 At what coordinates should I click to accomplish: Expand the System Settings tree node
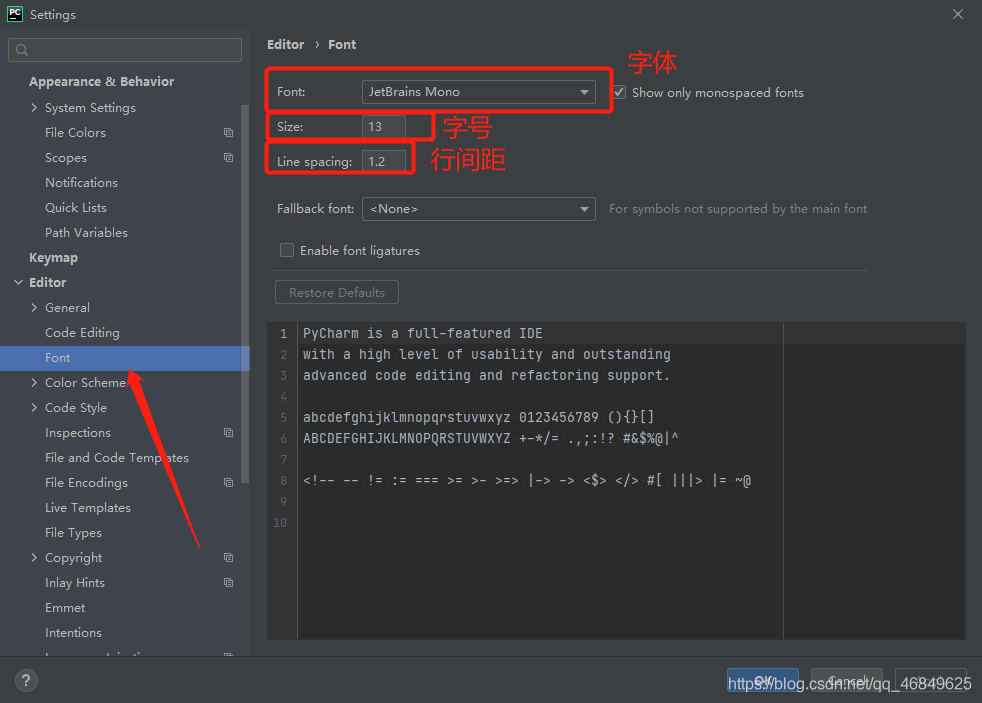coord(34,108)
